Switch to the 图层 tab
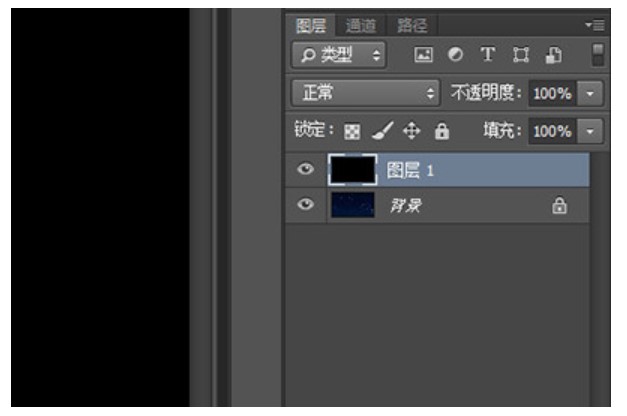 [x=311, y=26]
